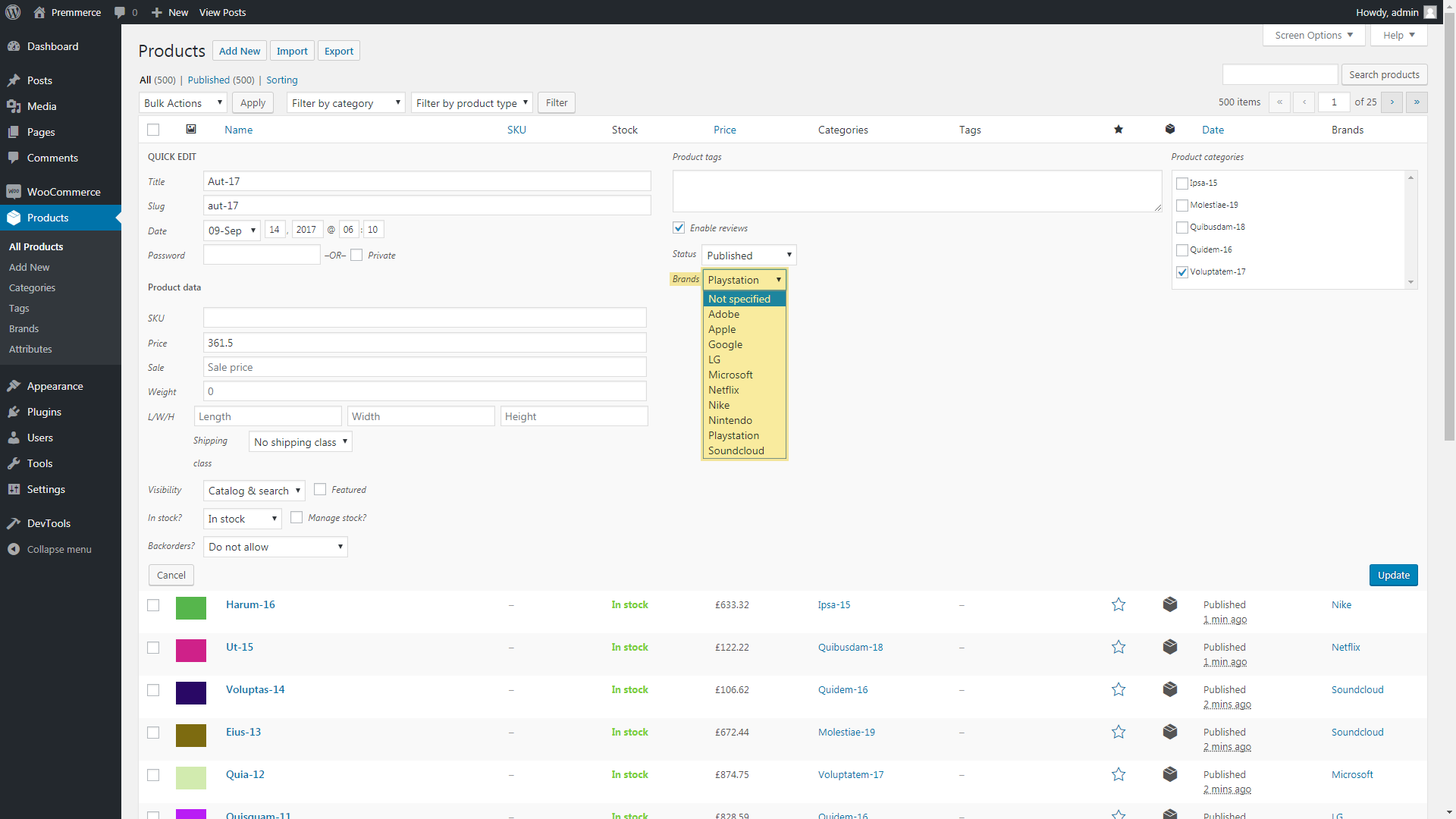1456x819 pixels.
Task: Click the Dashboard sidebar icon
Action: (14, 46)
